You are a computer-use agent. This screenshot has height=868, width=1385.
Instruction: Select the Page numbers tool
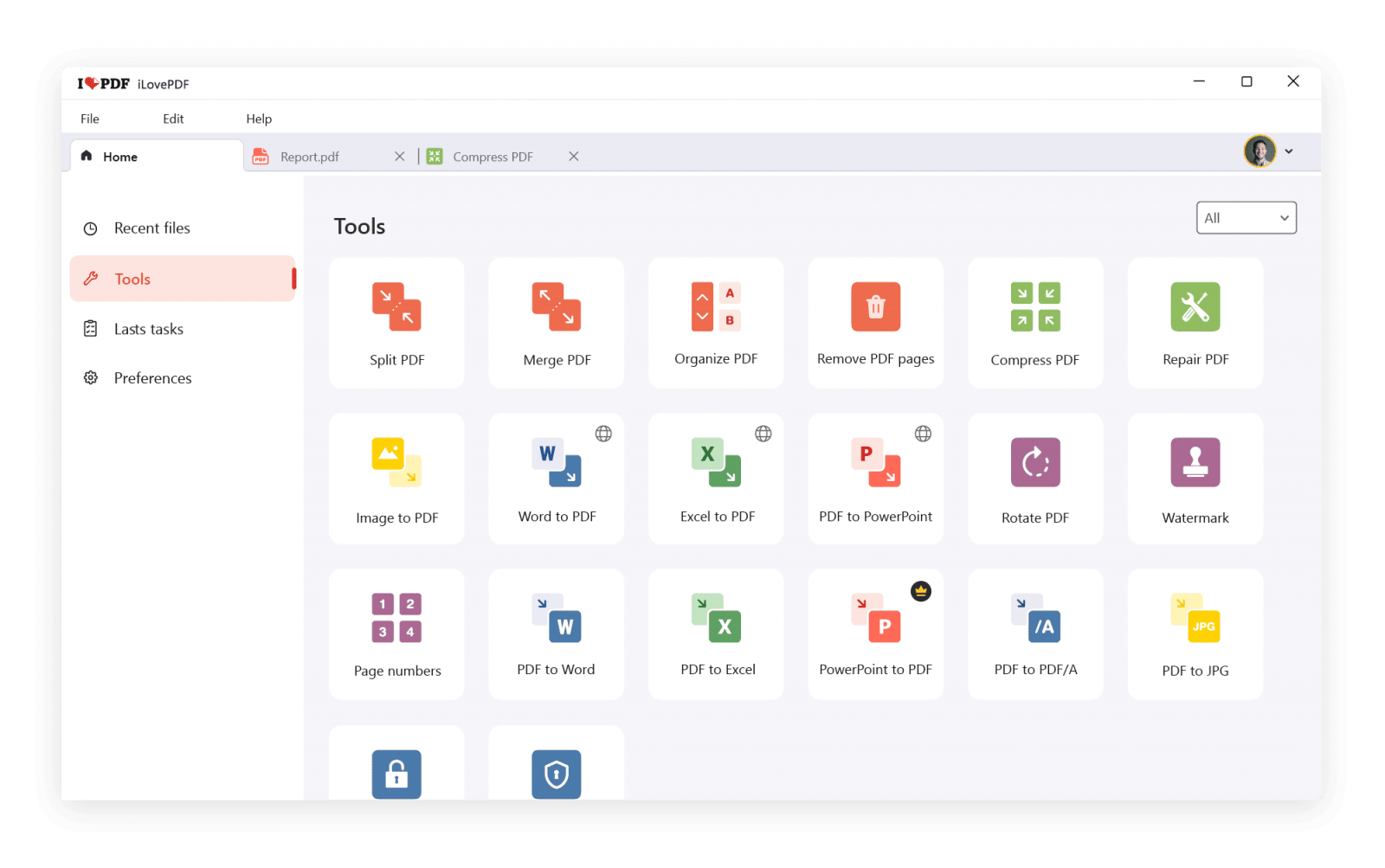(x=396, y=634)
